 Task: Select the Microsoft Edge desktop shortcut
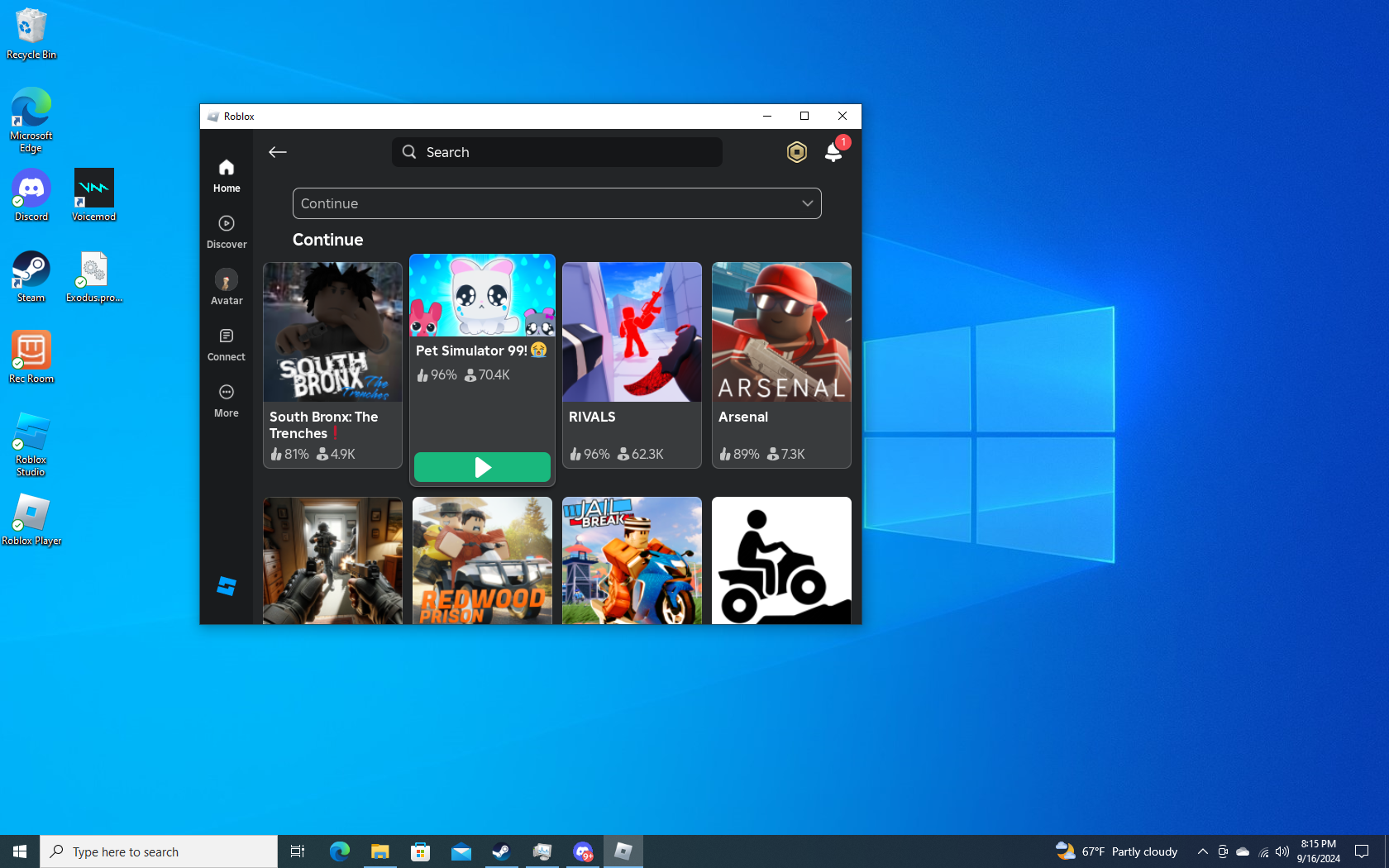[x=31, y=121]
